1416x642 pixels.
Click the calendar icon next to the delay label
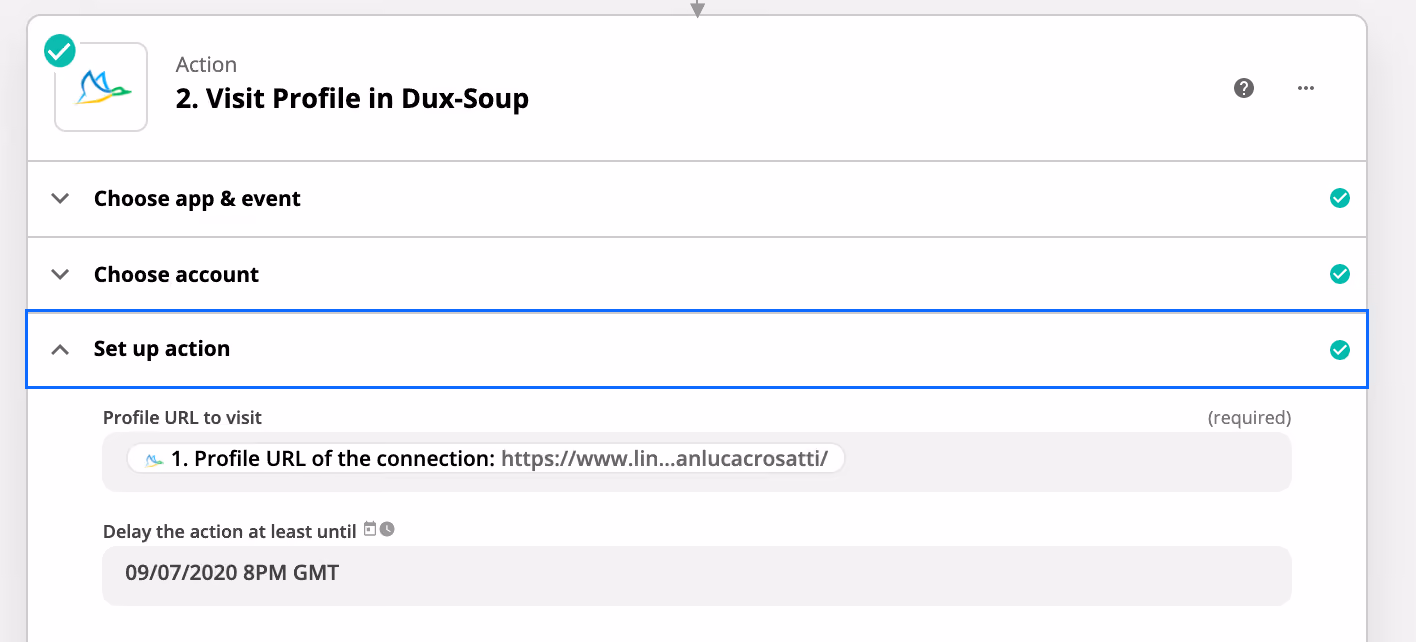(x=370, y=529)
